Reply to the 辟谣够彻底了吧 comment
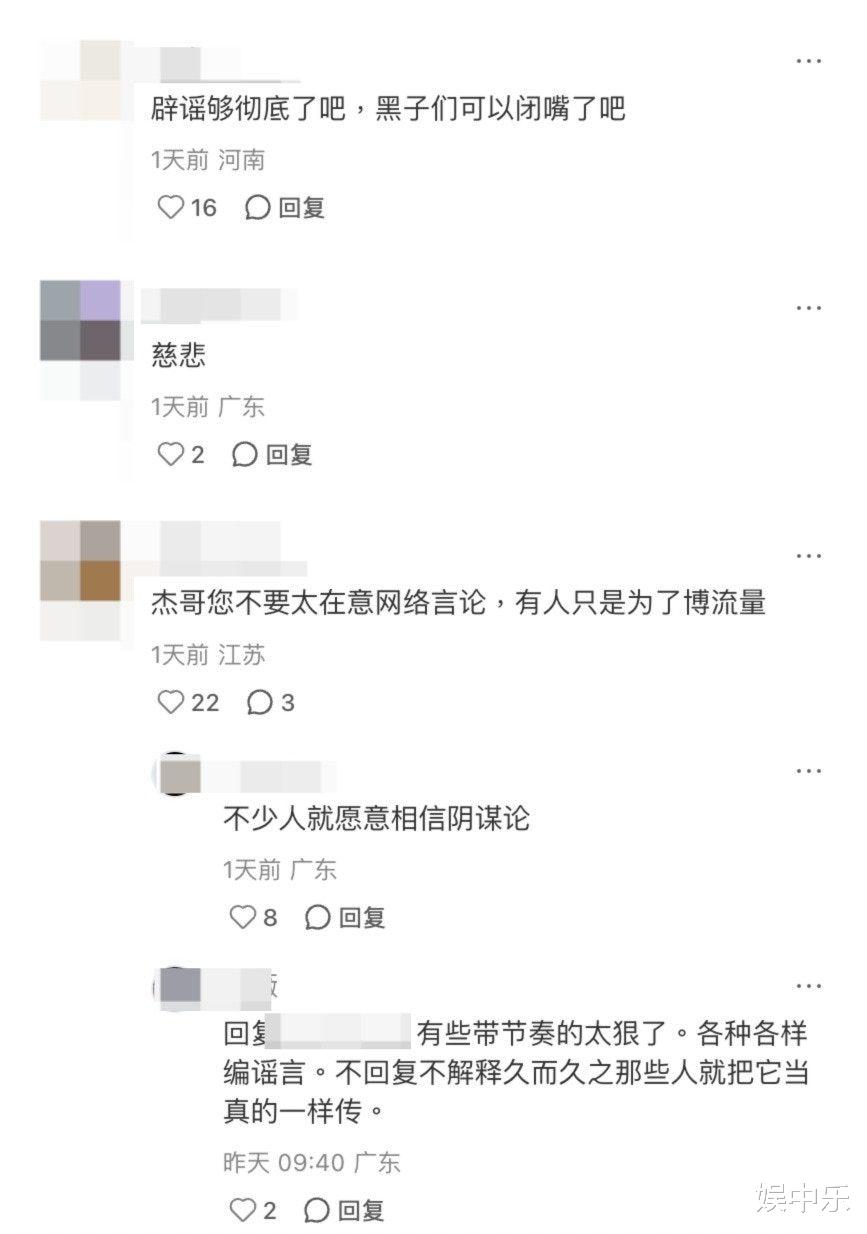 [285, 207]
